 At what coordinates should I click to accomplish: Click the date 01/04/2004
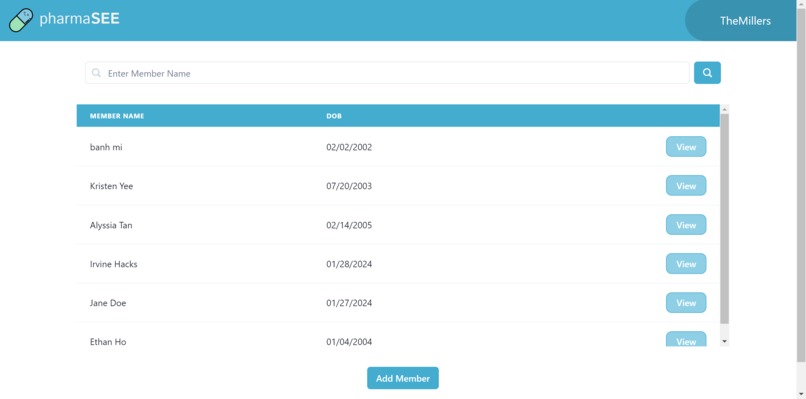349,342
